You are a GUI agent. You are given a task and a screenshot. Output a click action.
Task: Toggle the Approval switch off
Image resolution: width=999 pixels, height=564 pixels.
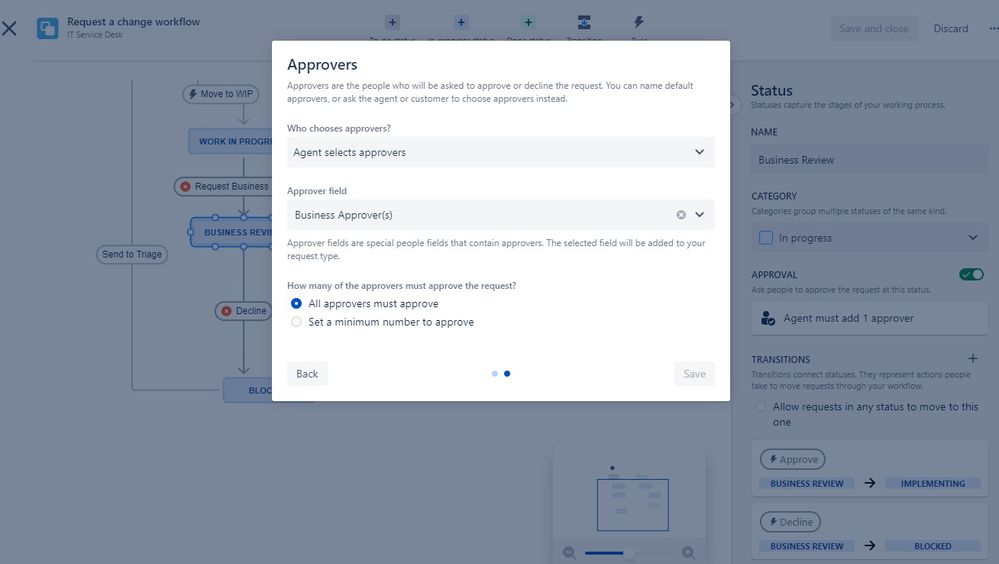click(972, 275)
